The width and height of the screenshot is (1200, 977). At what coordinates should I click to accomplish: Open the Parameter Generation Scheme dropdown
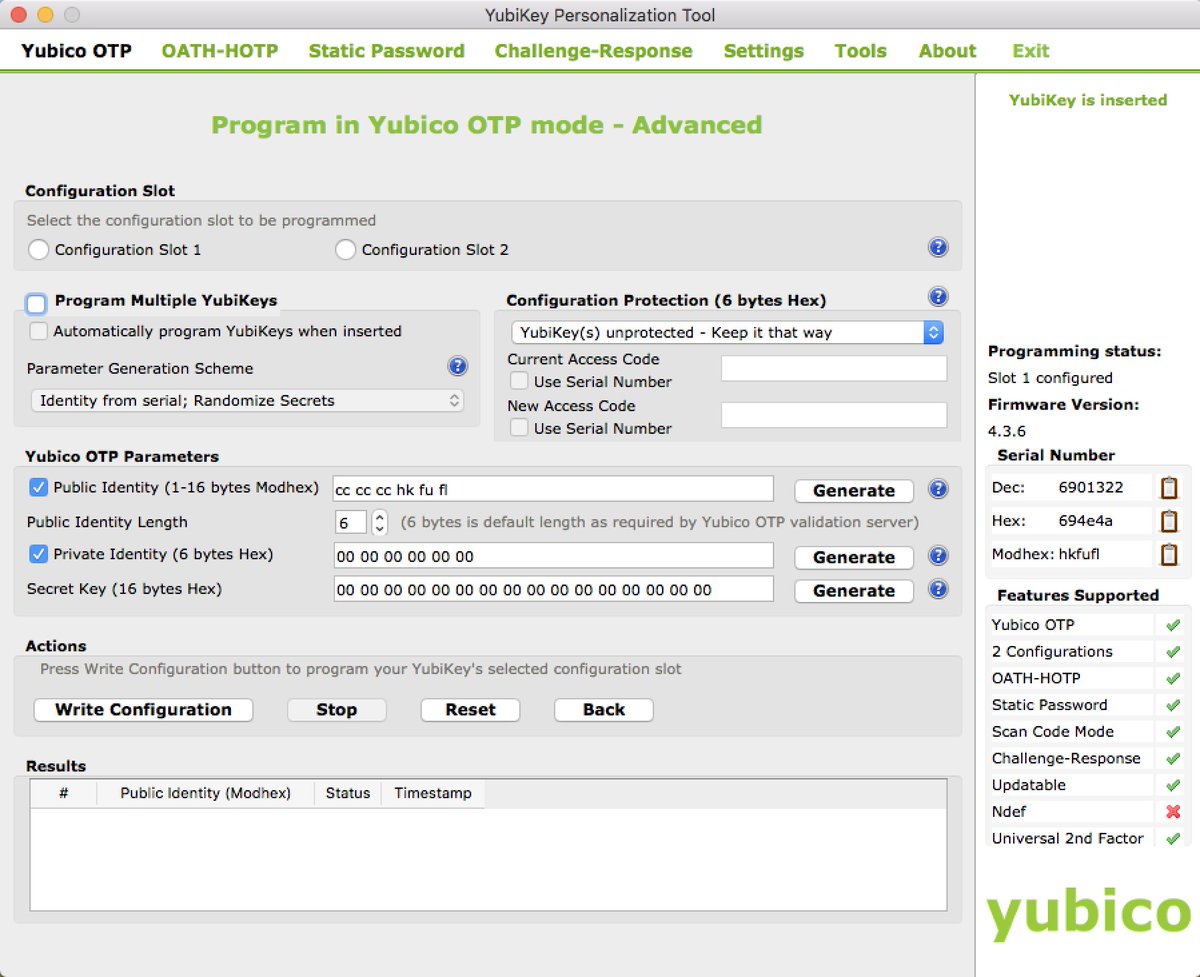247,400
